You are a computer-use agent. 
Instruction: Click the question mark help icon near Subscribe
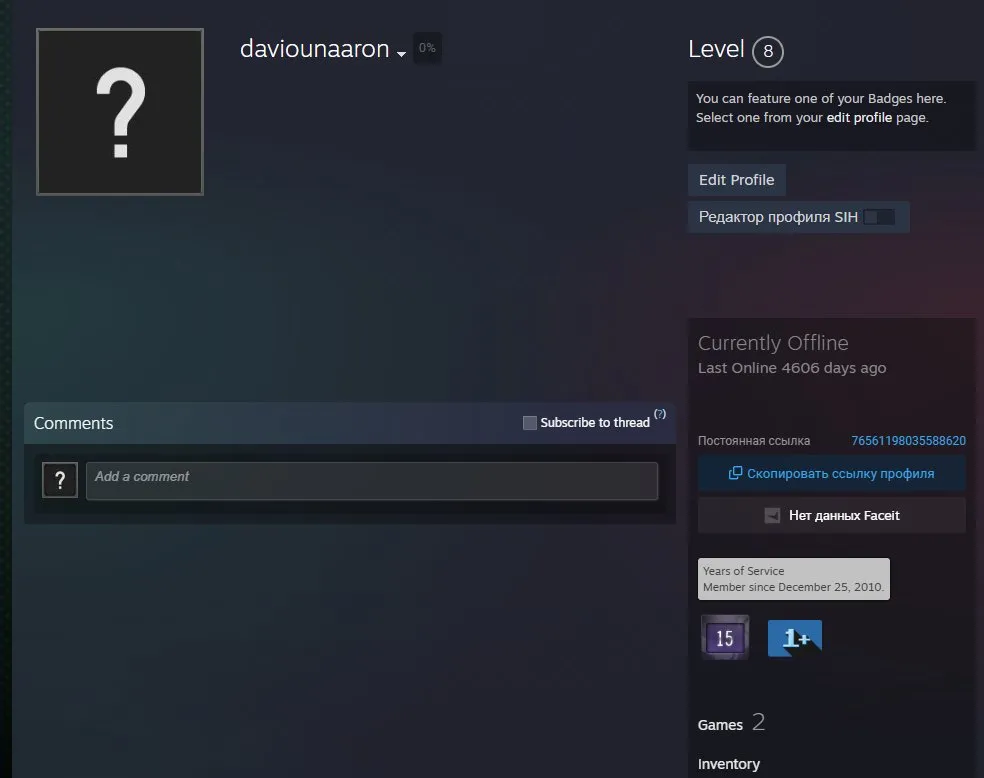[x=660, y=414]
